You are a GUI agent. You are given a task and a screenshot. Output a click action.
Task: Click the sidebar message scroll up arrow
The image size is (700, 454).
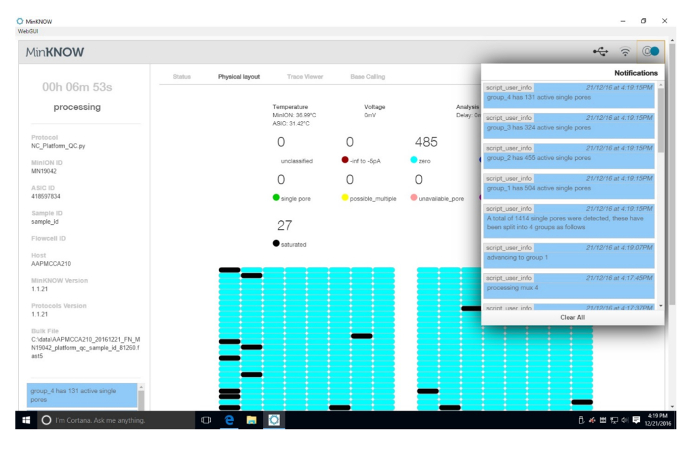(x=141, y=387)
